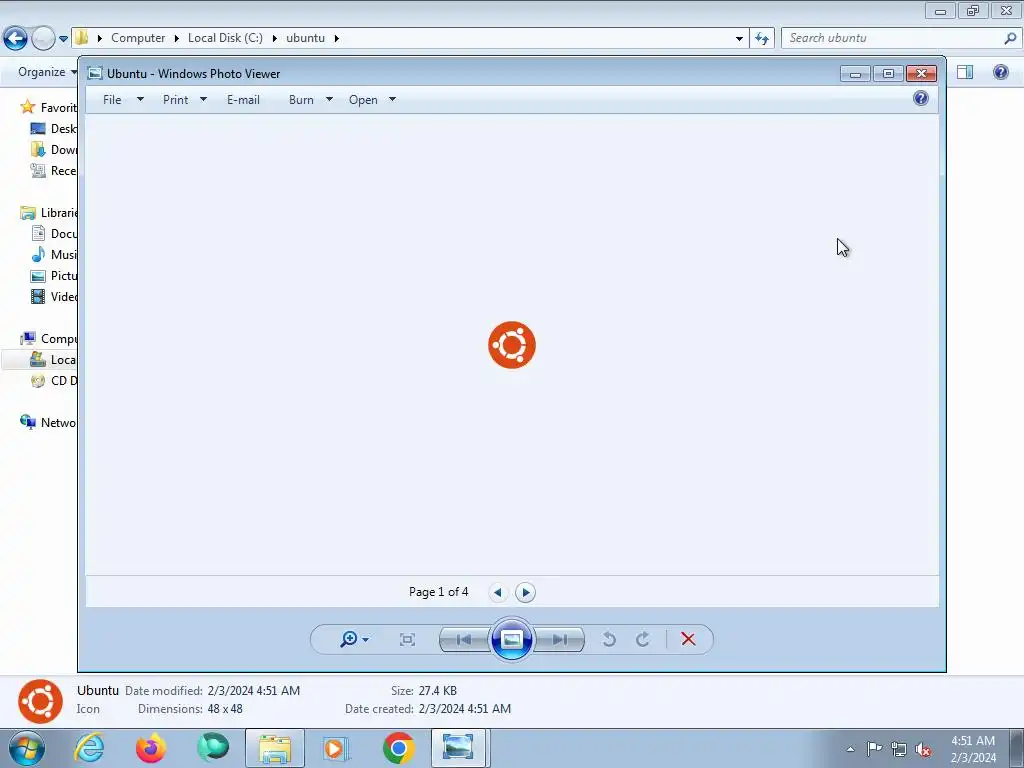The height and width of the screenshot is (768, 1024).
Task: Delete the image with red X
Action: point(688,639)
